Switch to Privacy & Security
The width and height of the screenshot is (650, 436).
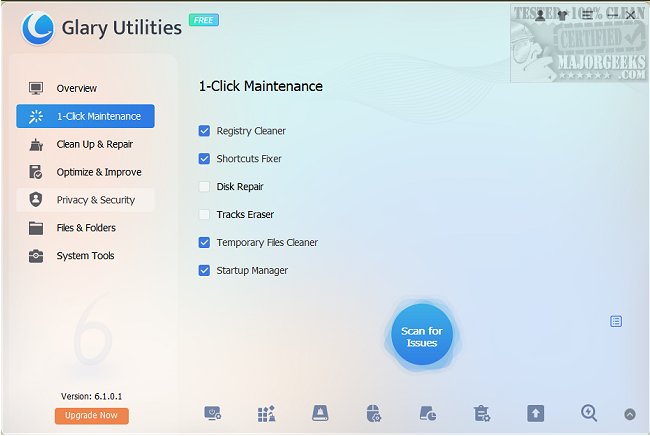pyautogui.click(x=85, y=200)
